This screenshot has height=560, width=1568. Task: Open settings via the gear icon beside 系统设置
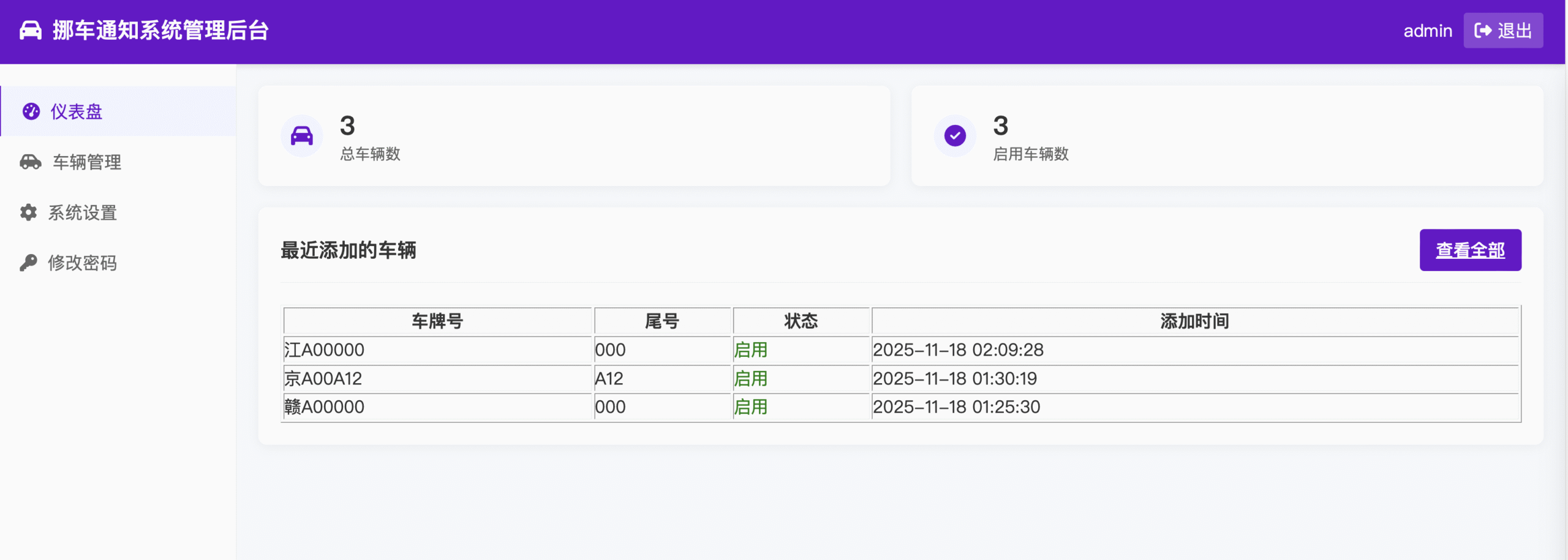tap(28, 212)
